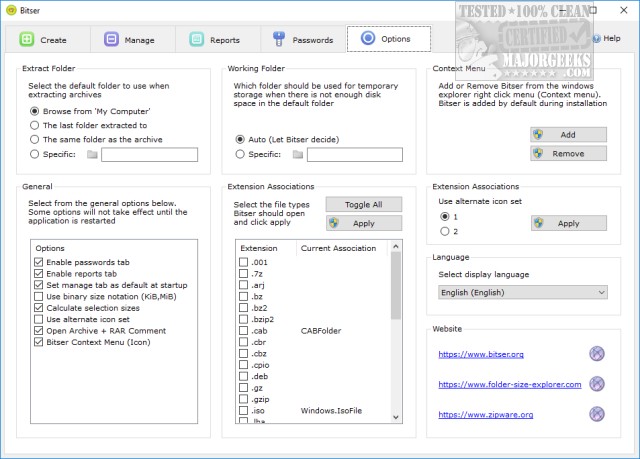Open the https://www.folder-size-explorer.com link

[510, 384]
